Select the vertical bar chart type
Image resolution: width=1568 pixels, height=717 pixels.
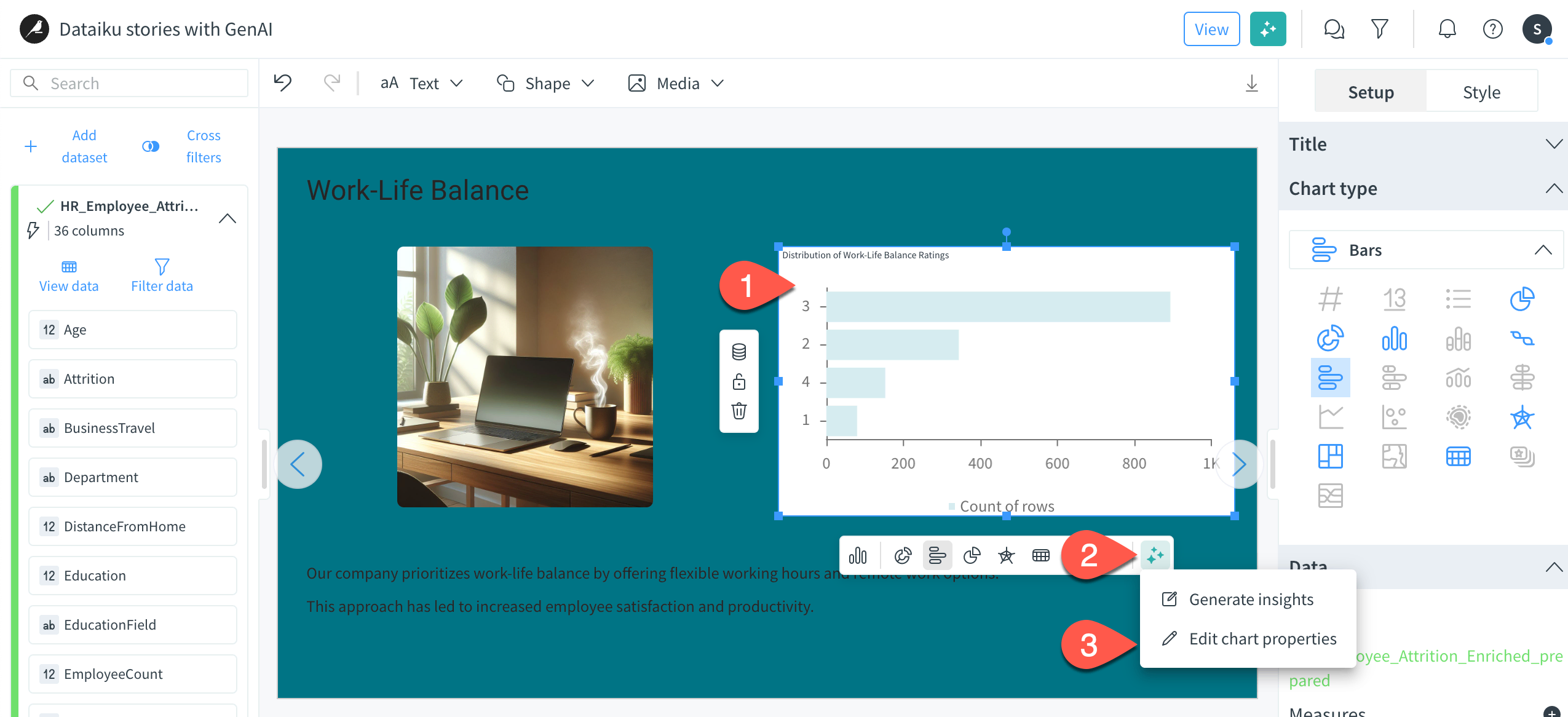pyautogui.click(x=1395, y=338)
